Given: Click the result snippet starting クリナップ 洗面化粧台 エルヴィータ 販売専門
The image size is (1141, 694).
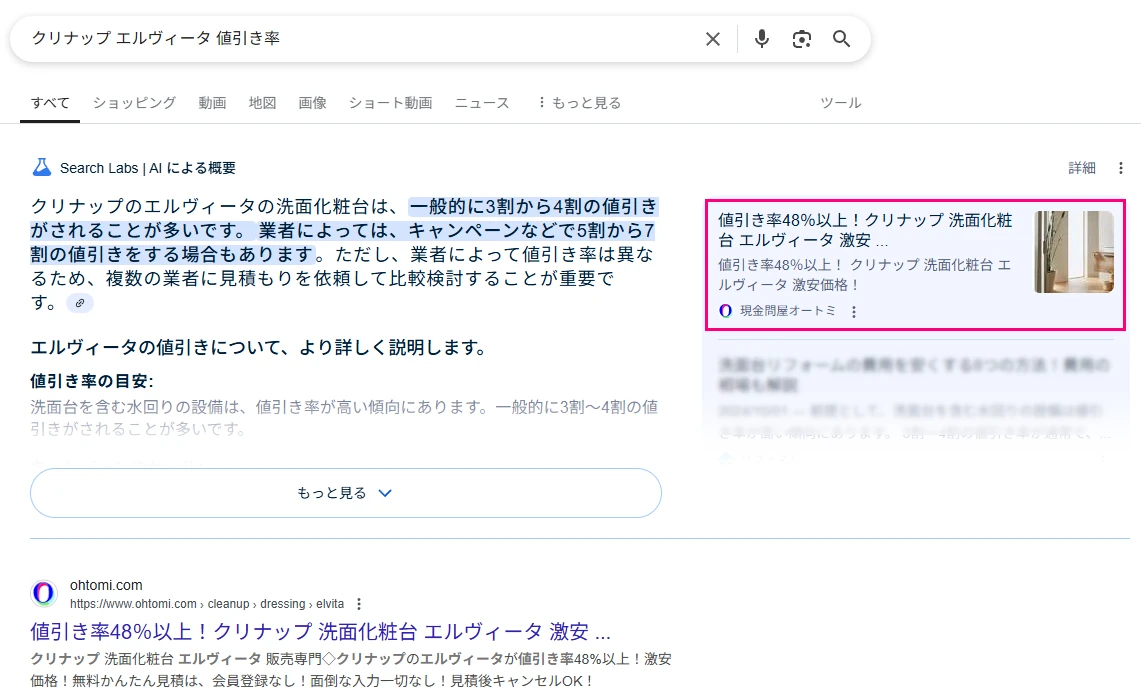Looking at the screenshot, I should (351, 670).
